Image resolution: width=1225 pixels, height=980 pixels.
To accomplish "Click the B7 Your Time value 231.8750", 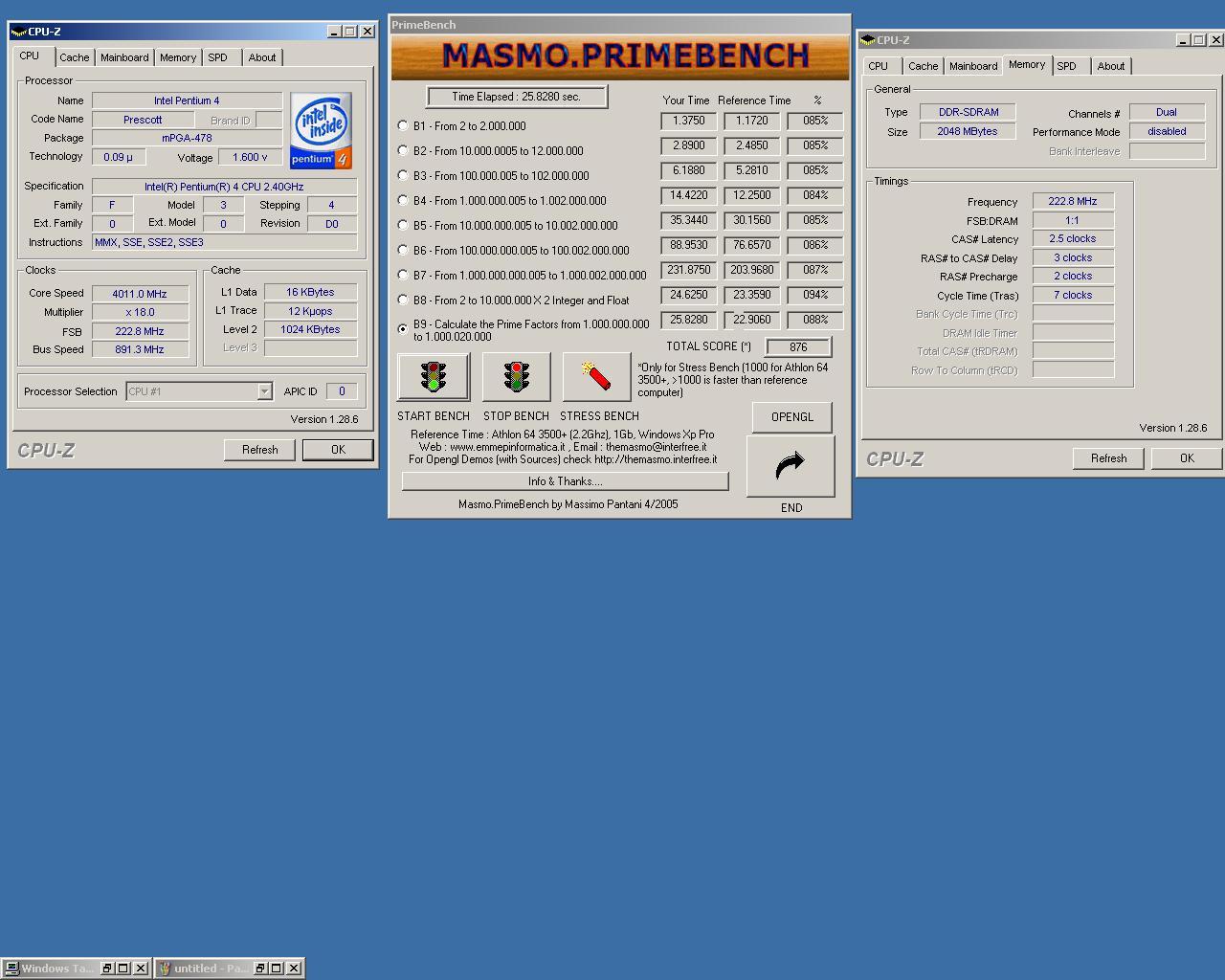I will coord(689,271).
